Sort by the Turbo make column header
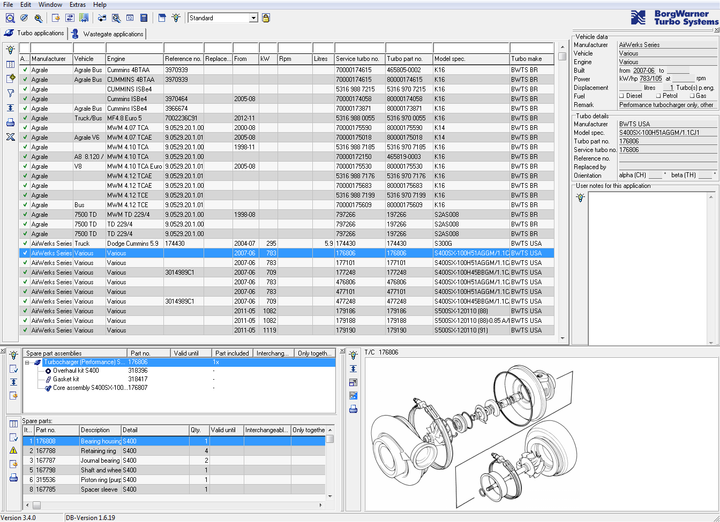This screenshot has height=522, width=720. pyautogui.click(x=532, y=59)
